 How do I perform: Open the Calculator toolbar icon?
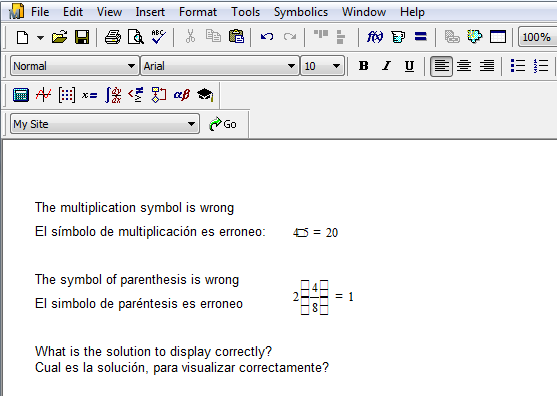click(x=21, y=95)
